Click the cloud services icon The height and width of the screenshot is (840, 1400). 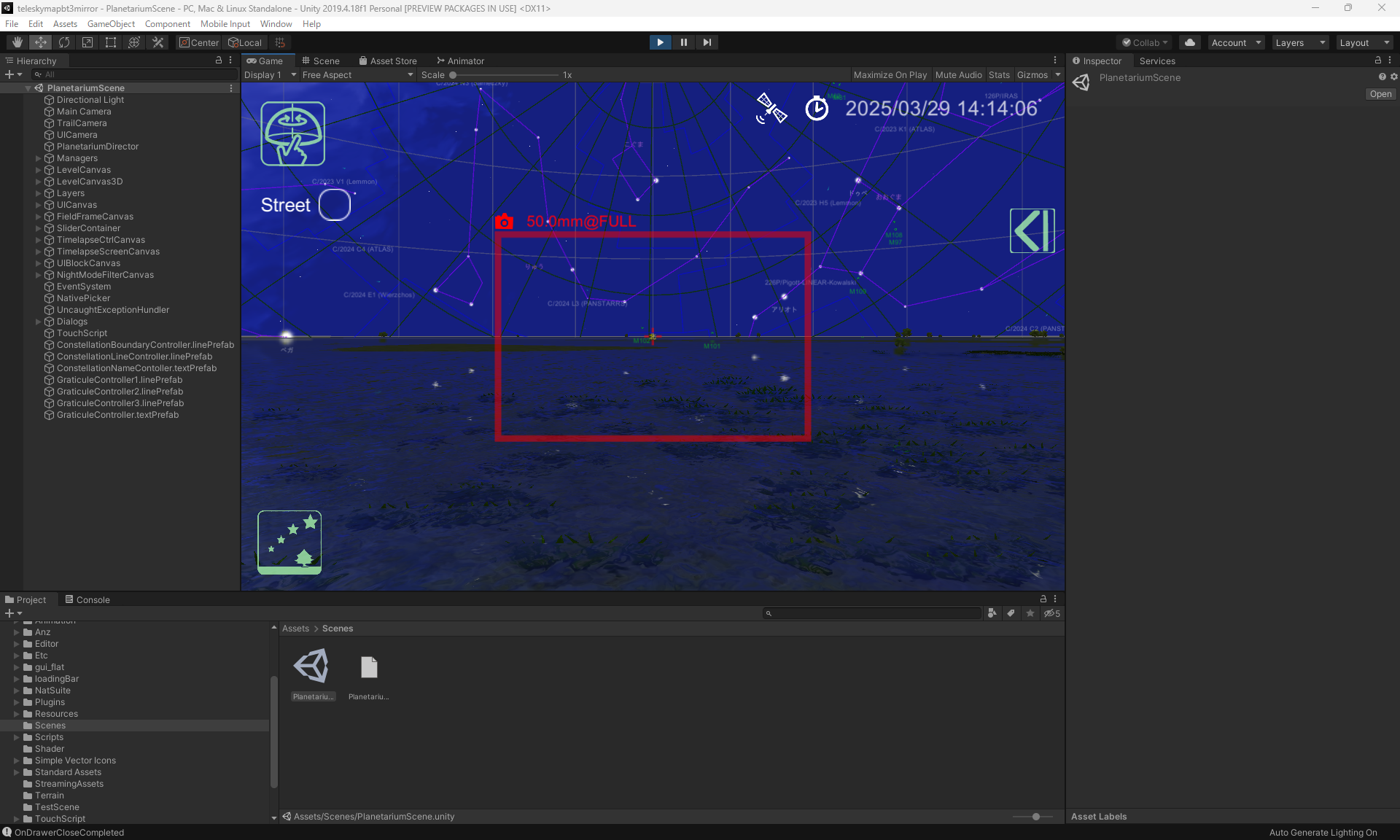point(1190,42)
